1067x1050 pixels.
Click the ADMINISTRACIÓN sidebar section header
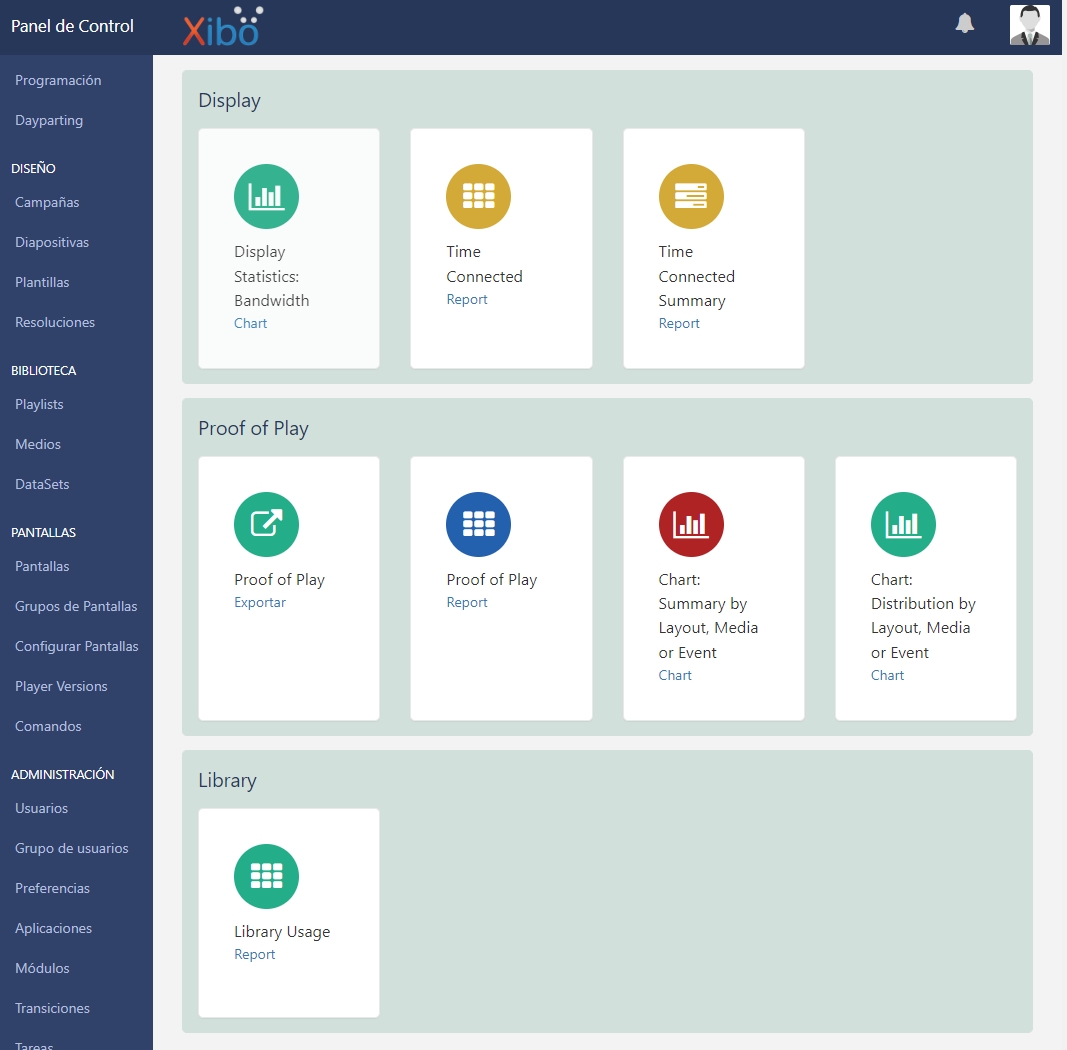point(63,774)
